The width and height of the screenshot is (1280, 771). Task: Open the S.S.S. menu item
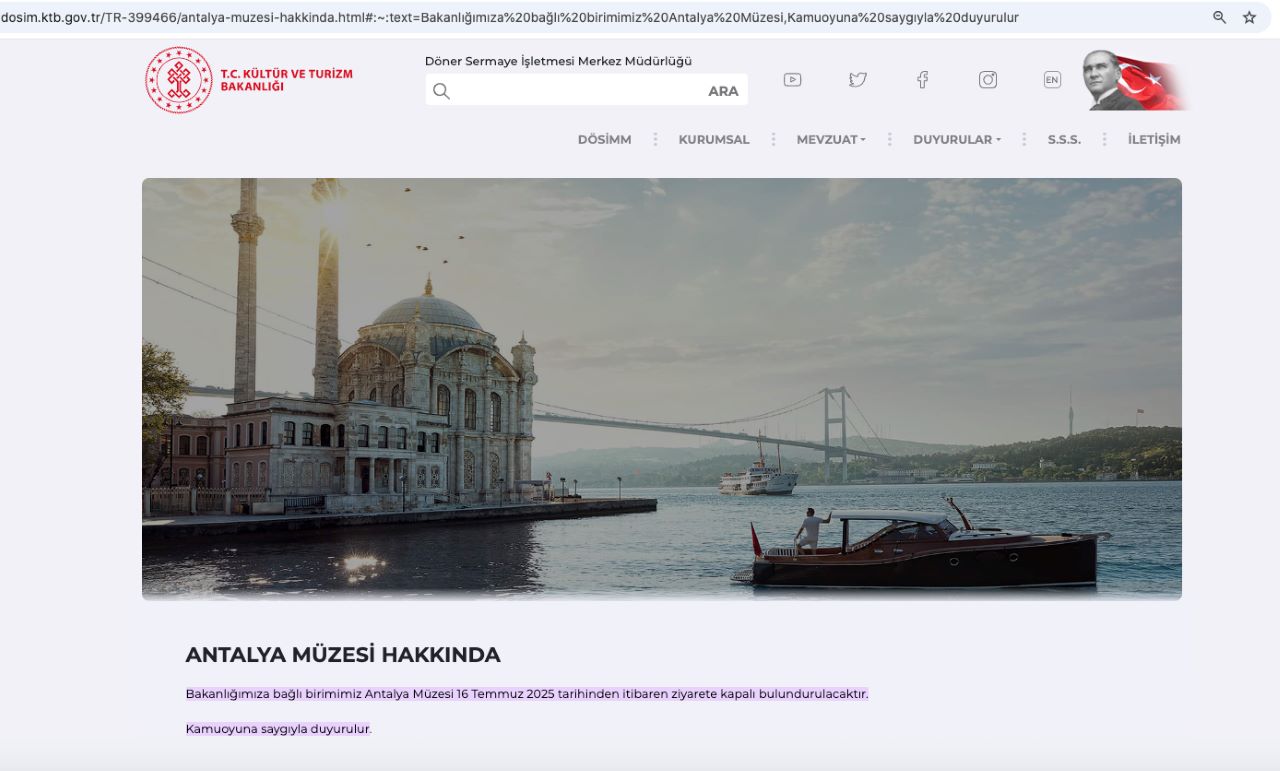[x=1064, y=139]
